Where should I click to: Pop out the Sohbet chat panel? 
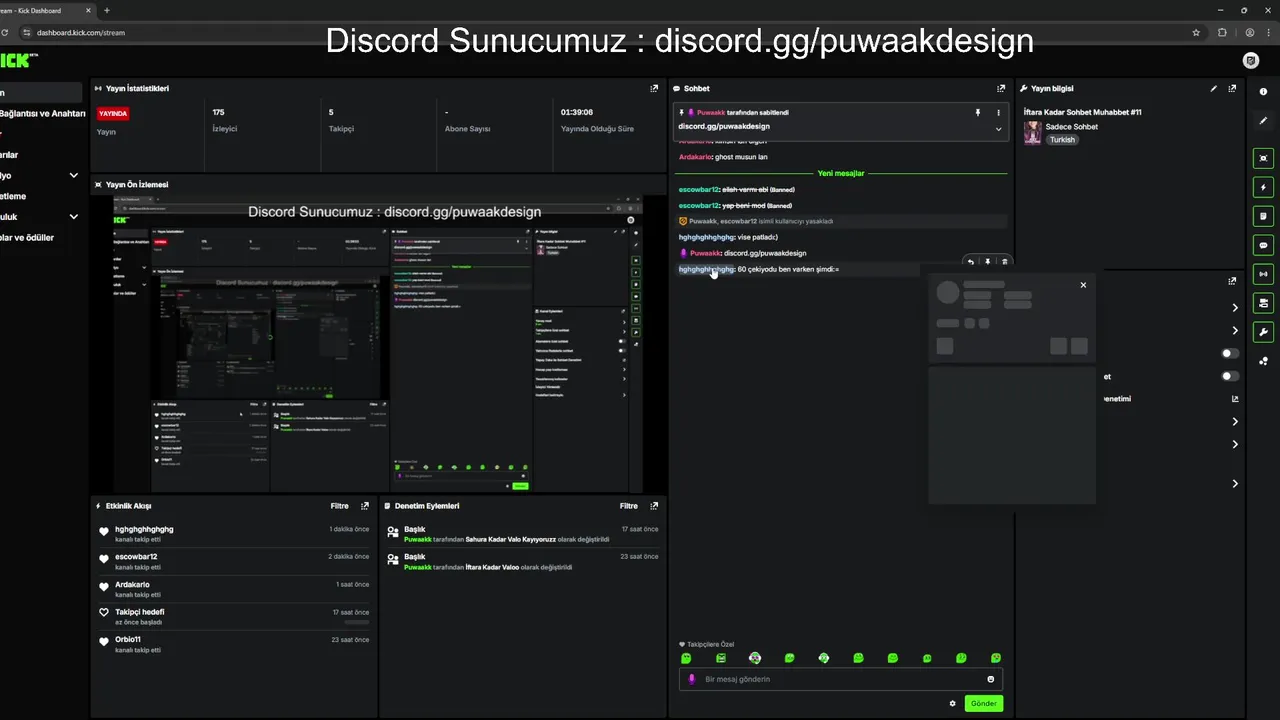1001,88
